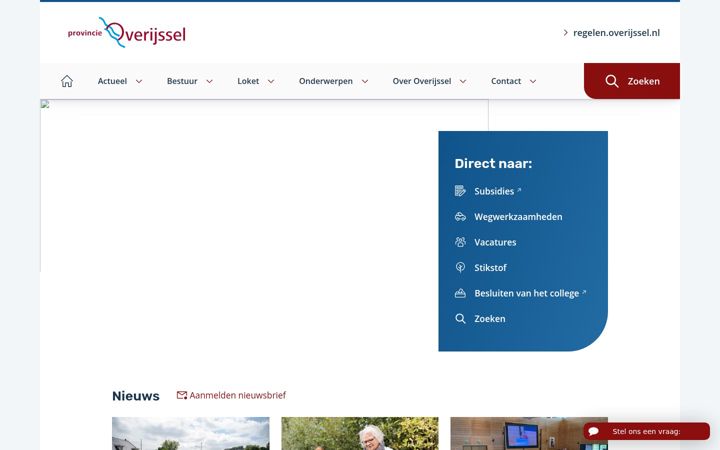The width and height of the screenshot is (720, 450).
Task: Click the Provincie Overijssel logo
Action: click(x=127, y=33)
